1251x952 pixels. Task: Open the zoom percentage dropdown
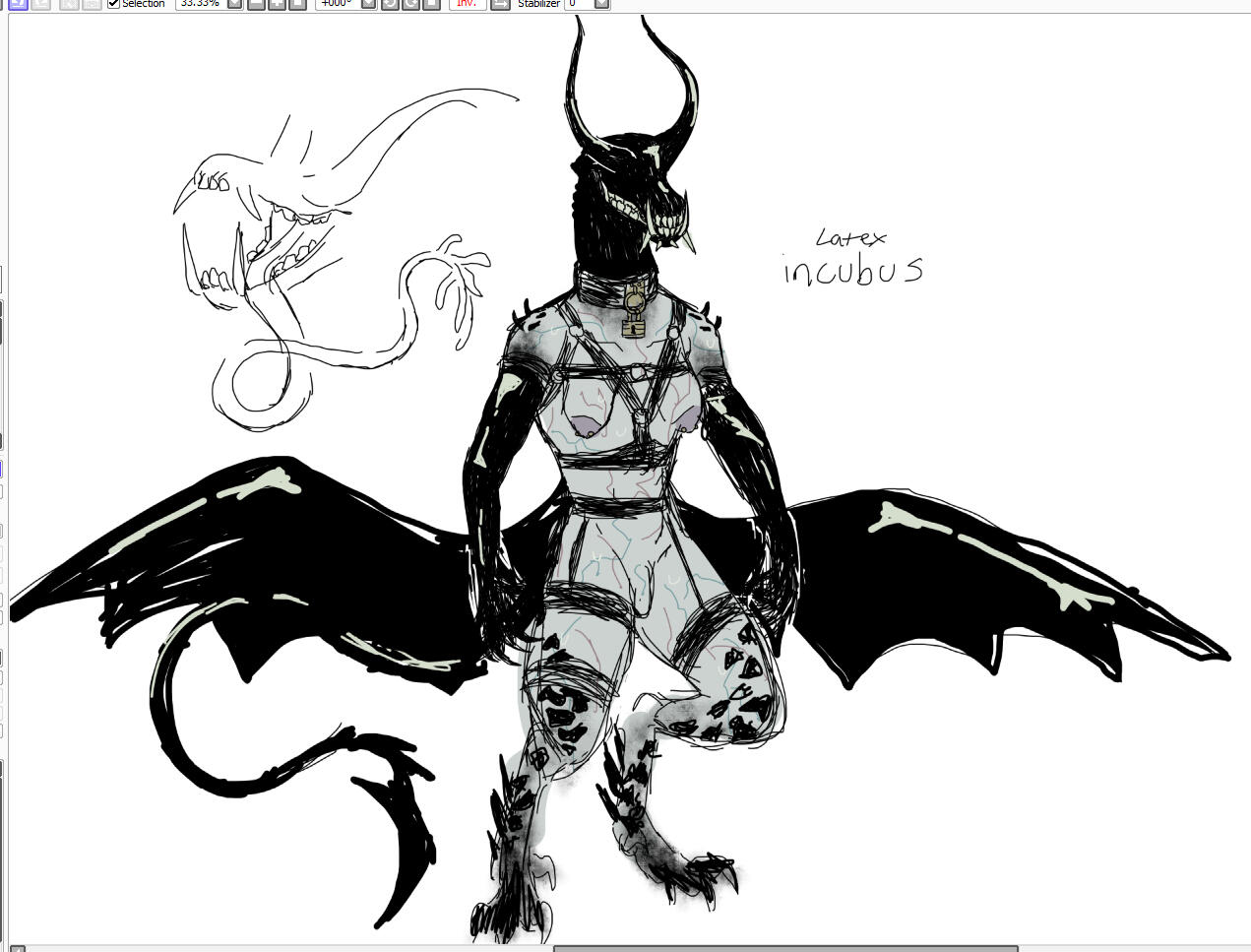tap(234, 3)
